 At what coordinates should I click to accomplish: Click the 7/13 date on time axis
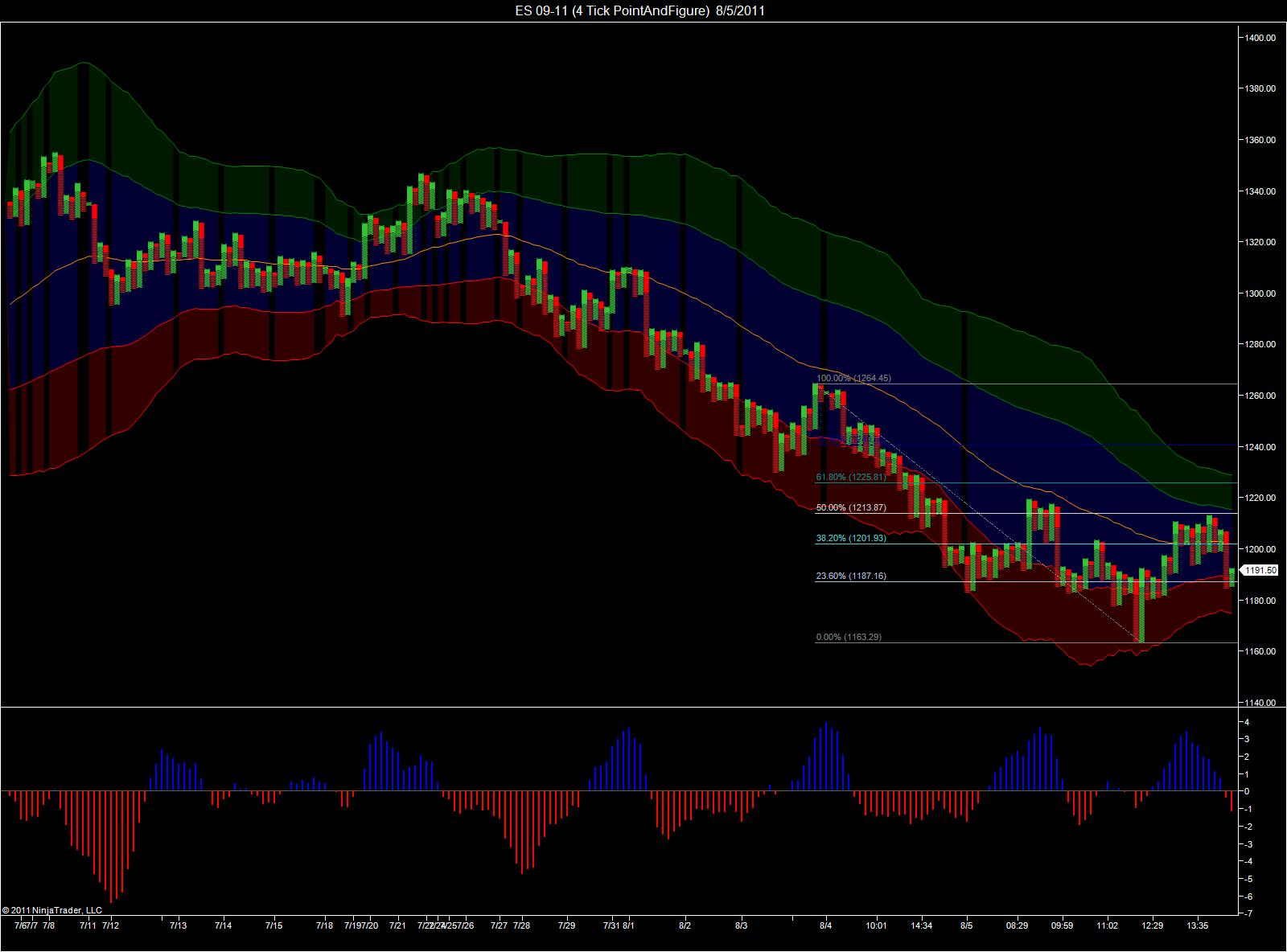coord(179,925)
